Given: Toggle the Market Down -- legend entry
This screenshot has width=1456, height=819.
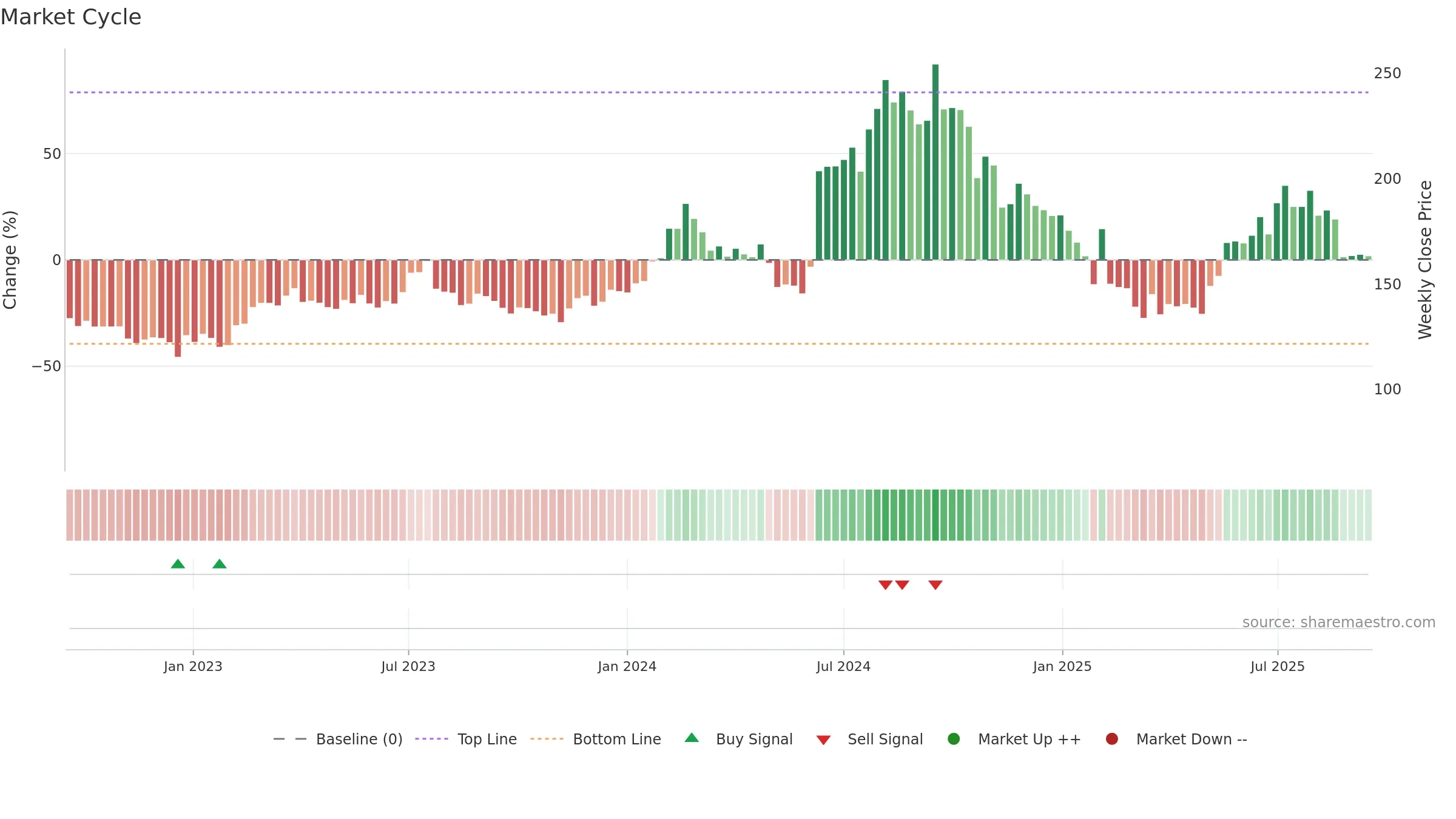Looking at the screenshot, I should click(1176, 739).
